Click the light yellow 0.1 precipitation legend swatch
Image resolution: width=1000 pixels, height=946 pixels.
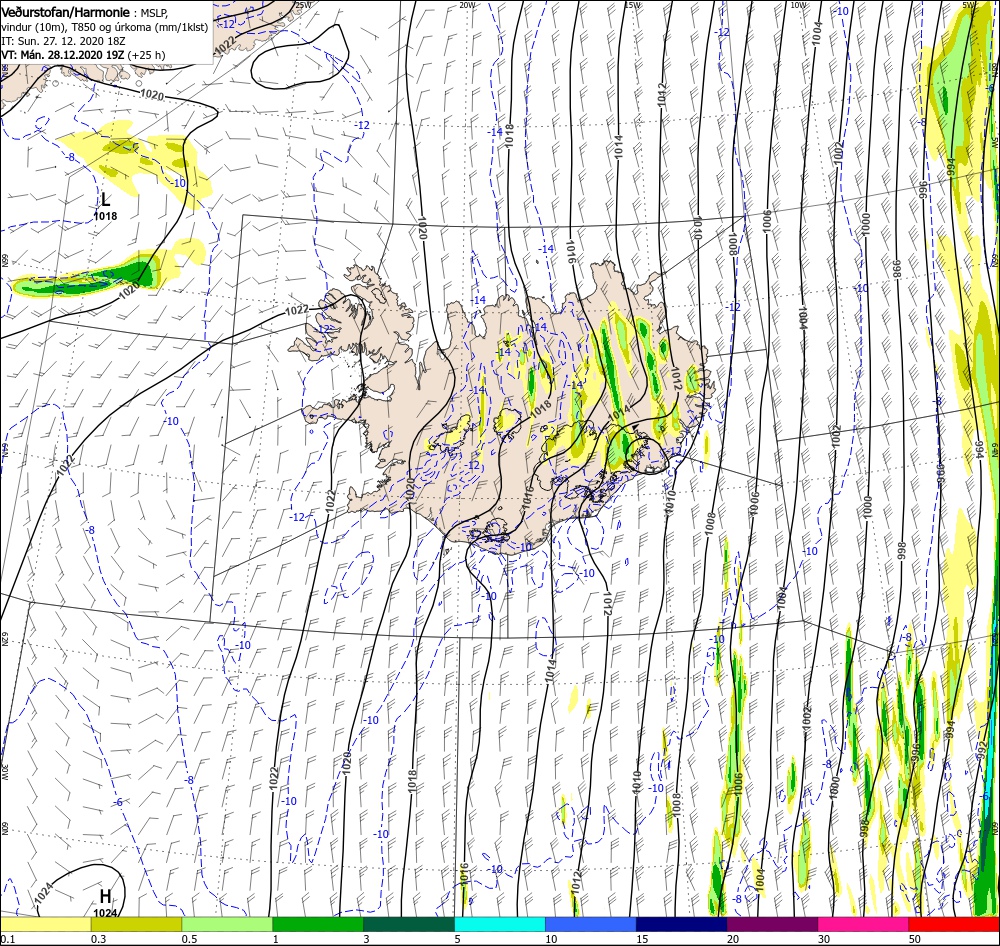[45, 924]
